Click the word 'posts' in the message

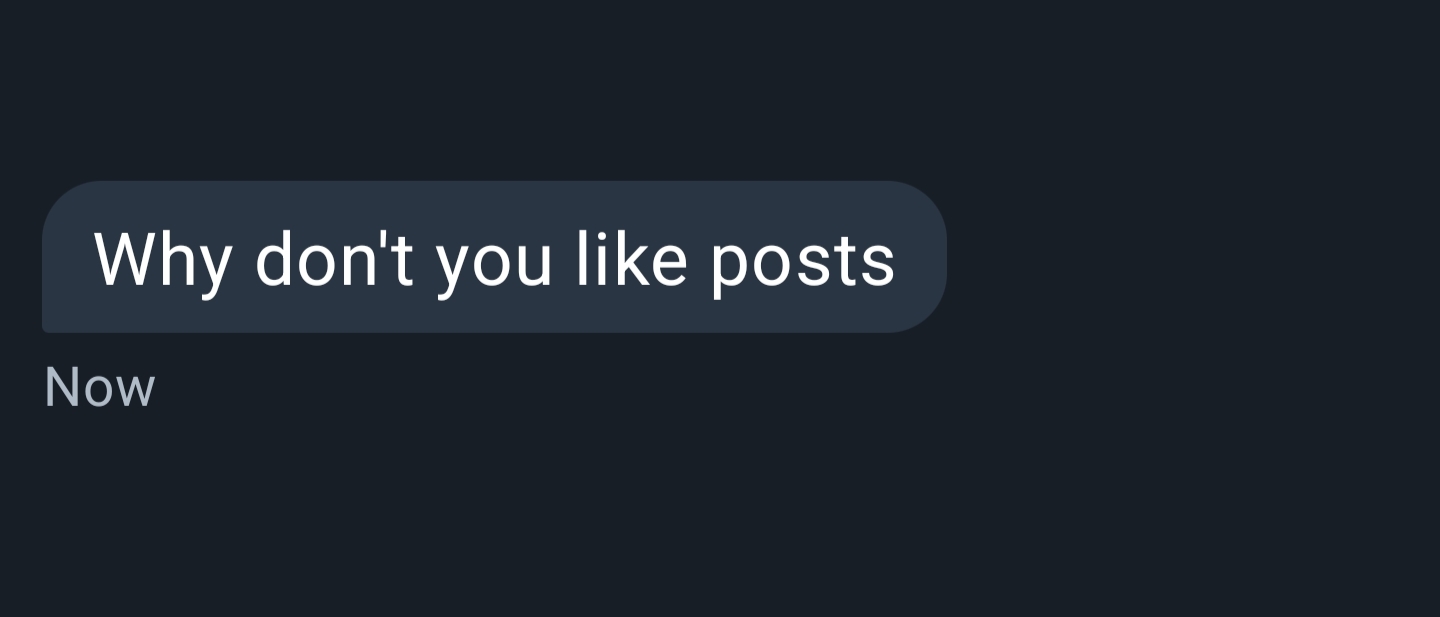click(803, 265)
